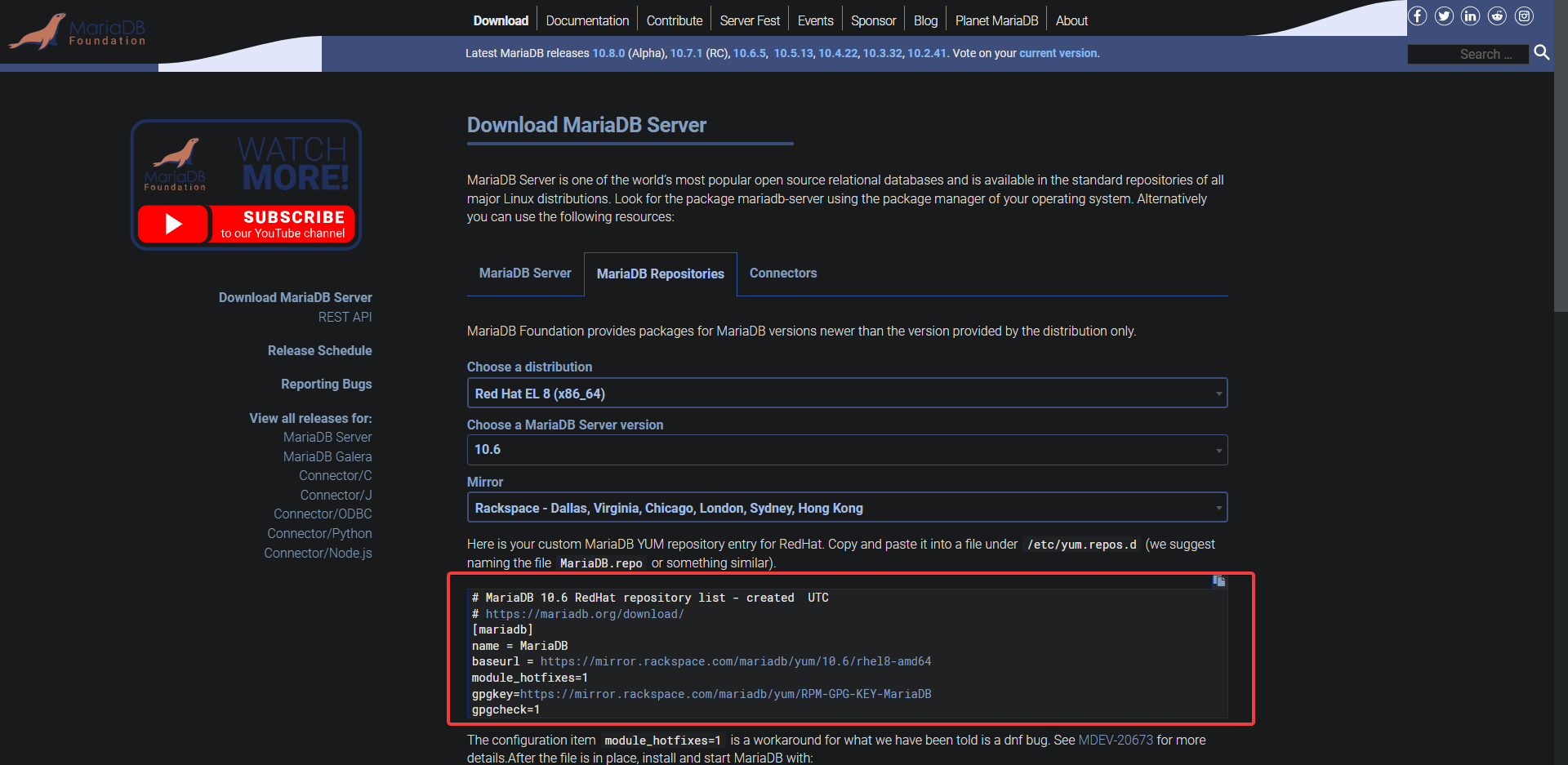
Task: Open the MDEV-20673 bug report link
Action: (x=1116, y=740)
